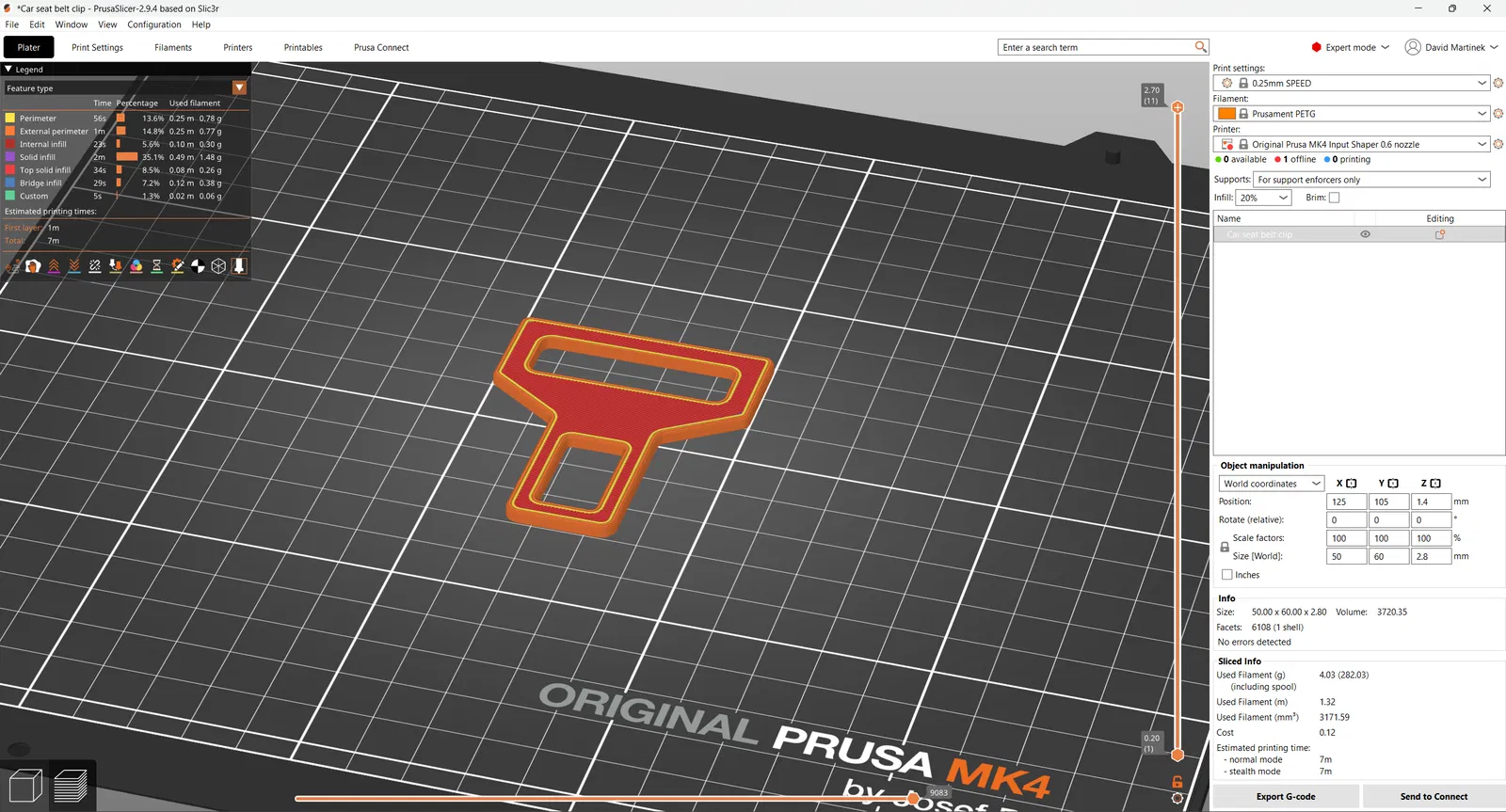Screen dimensions: 1506x812
Task: Click the lock icon below the vertical layer slider
Action: [1178, 782]
